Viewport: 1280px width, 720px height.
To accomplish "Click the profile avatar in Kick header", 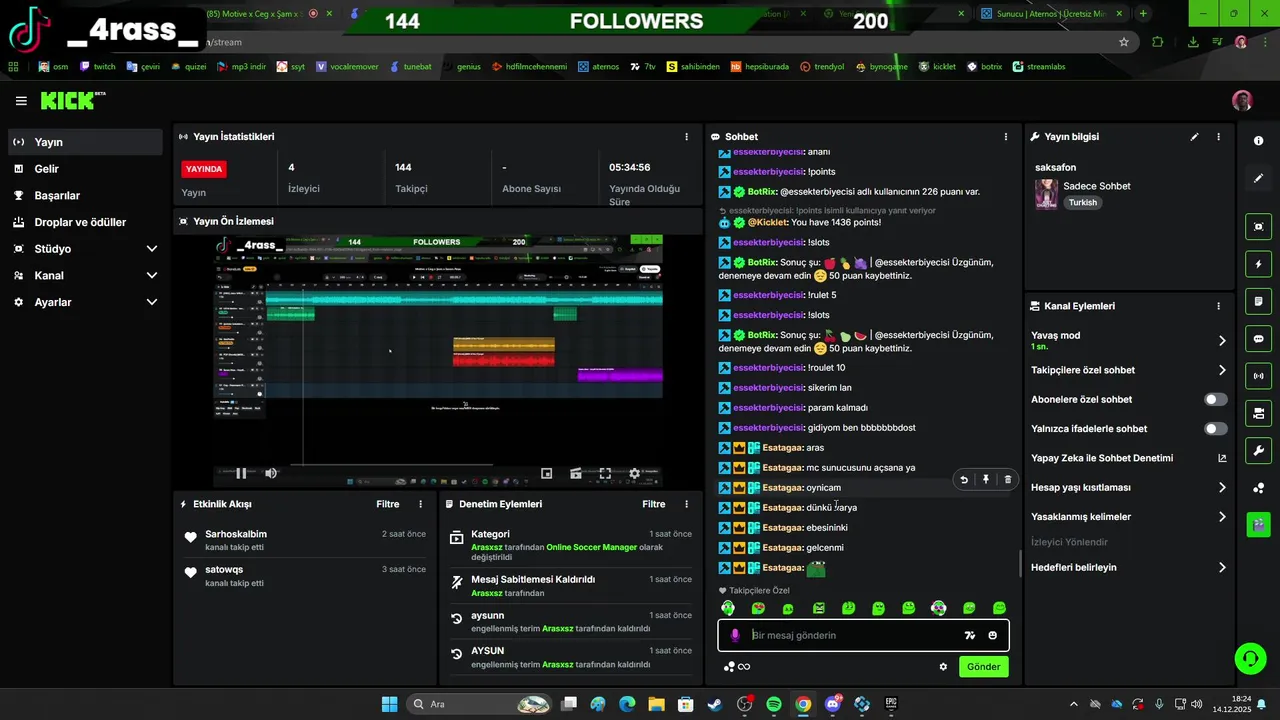I will coord(1242,101).
